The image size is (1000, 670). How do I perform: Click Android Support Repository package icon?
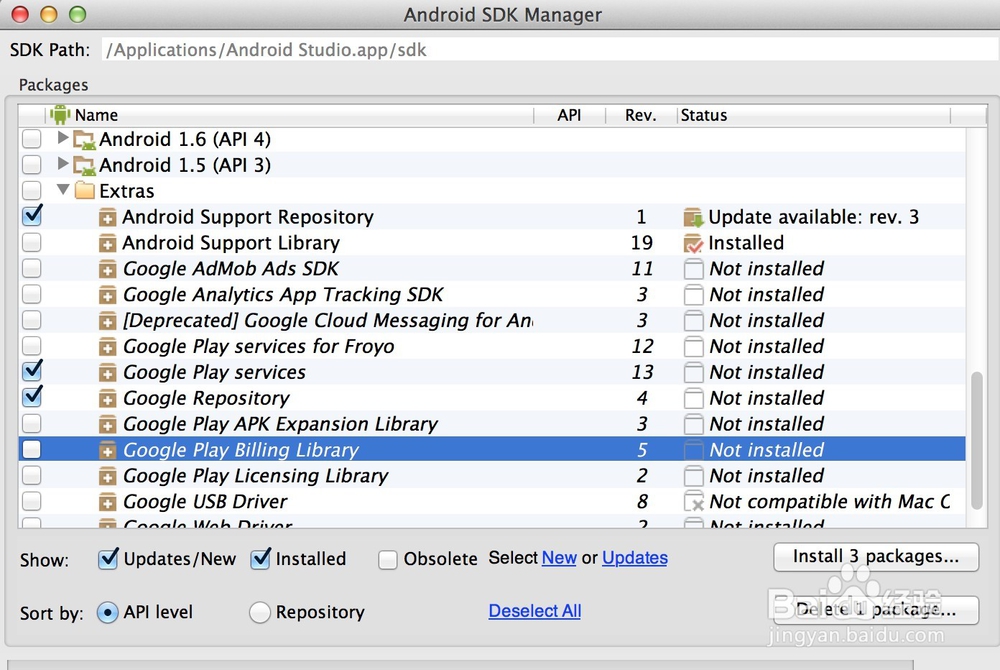107,217
